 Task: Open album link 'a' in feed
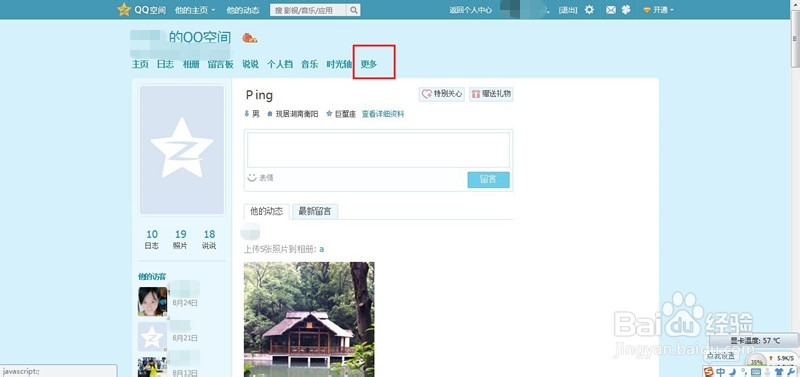click(322, 249)
